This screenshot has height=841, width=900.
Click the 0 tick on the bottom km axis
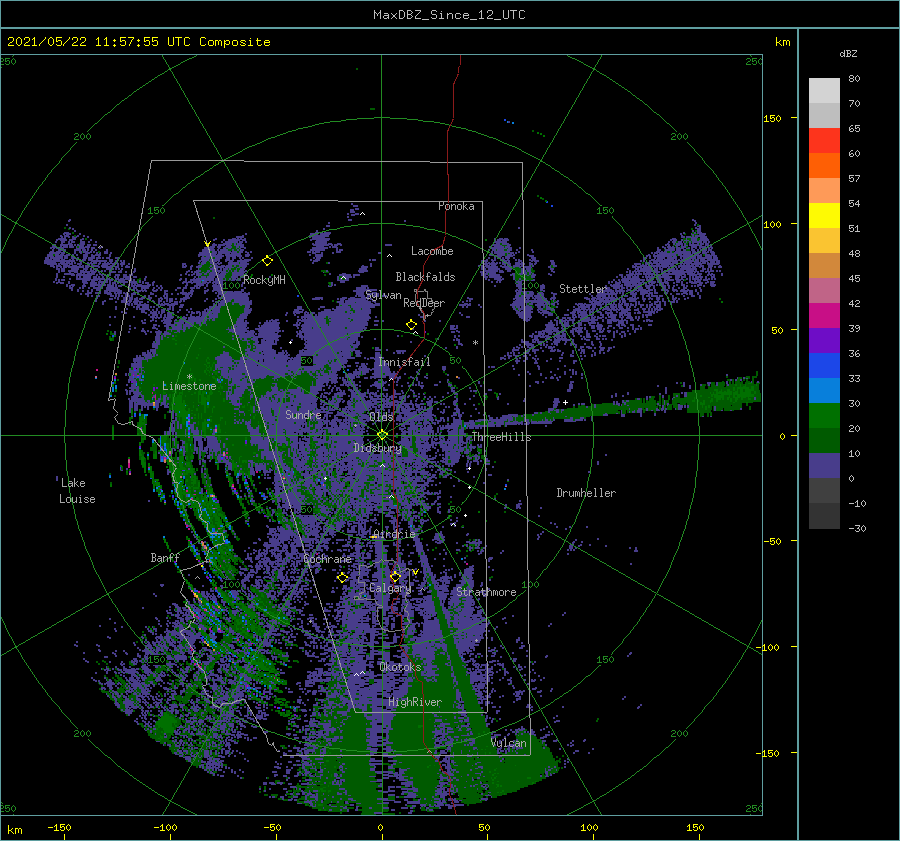click(x=381, y=827)
